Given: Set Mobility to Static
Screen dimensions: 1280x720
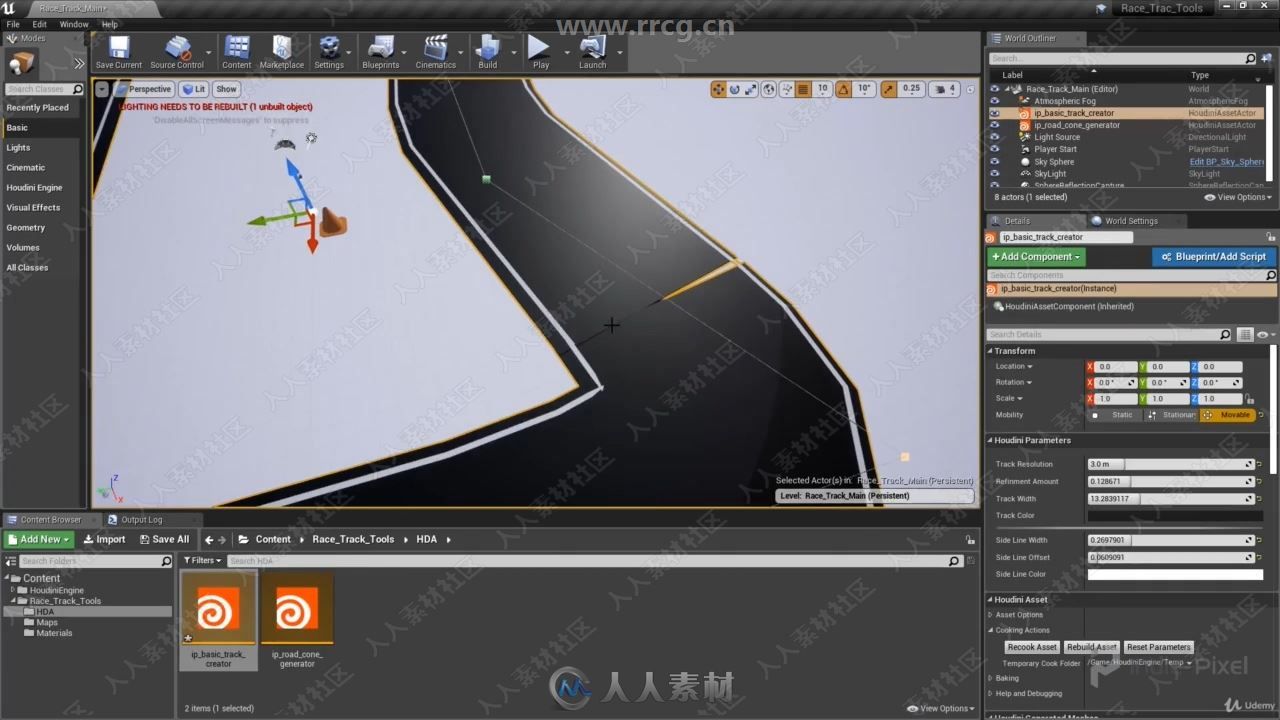Looking at the screenshot, I should [x=1115, y=415].
